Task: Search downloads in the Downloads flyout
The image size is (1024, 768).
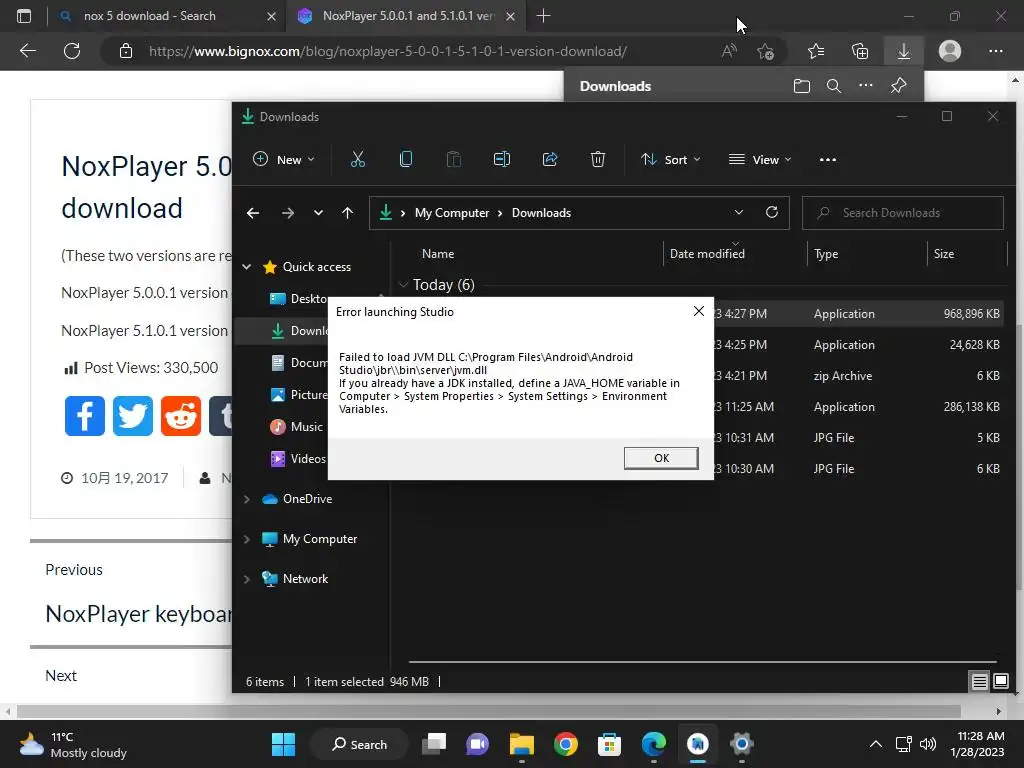Action: point(833,86)
